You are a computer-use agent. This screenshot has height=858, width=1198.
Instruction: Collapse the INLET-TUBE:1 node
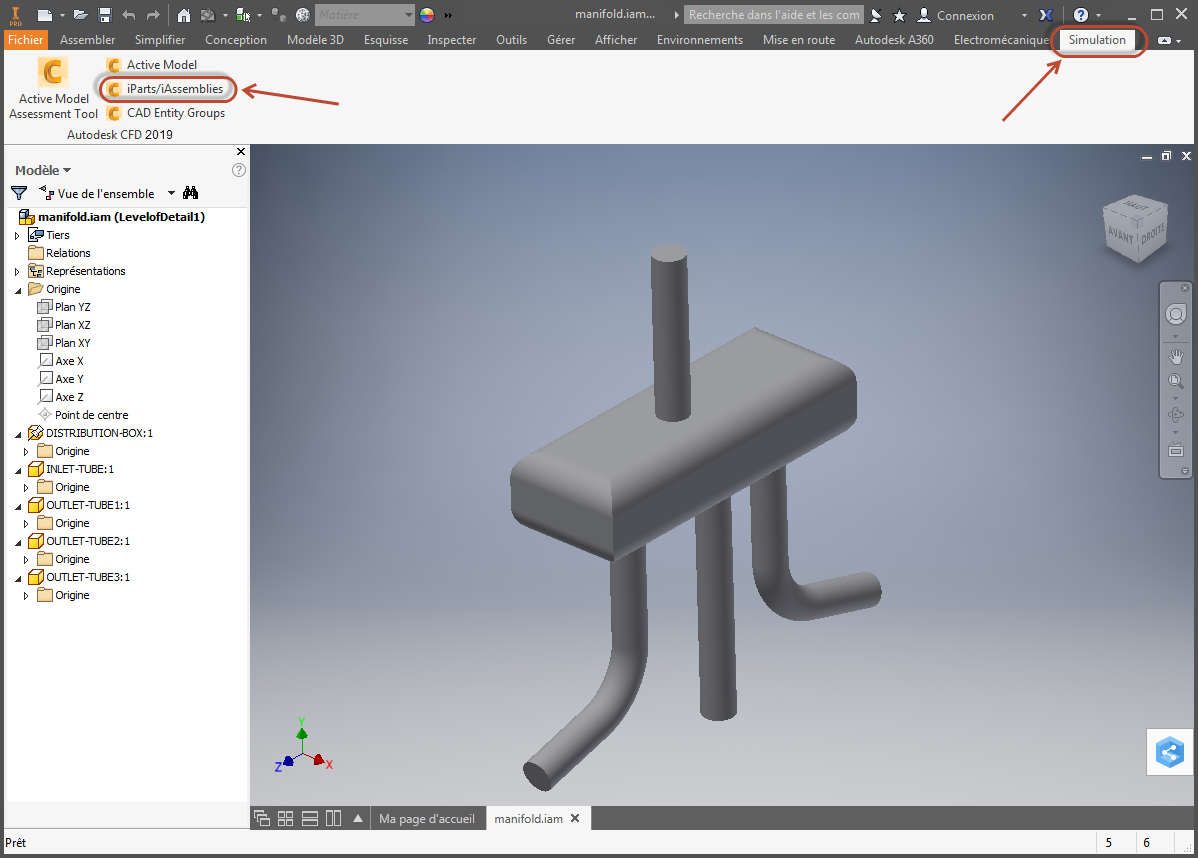coord(18,469)
